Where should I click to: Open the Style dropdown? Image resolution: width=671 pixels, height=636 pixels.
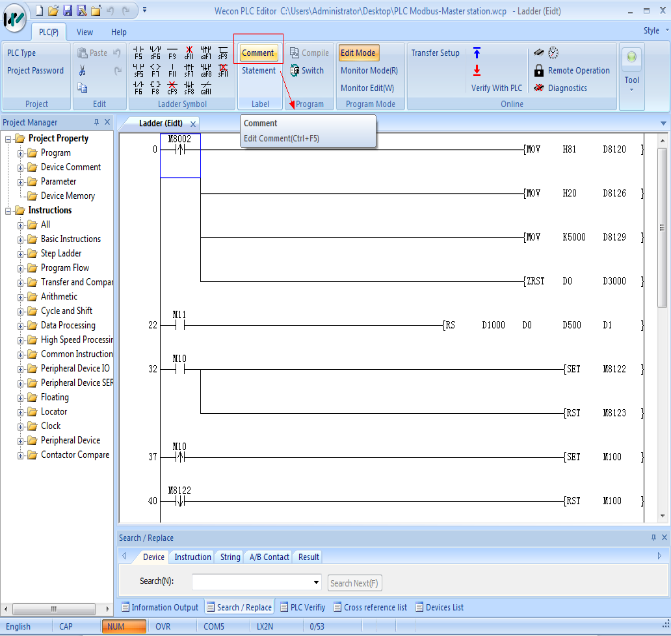tap(656, 30)
